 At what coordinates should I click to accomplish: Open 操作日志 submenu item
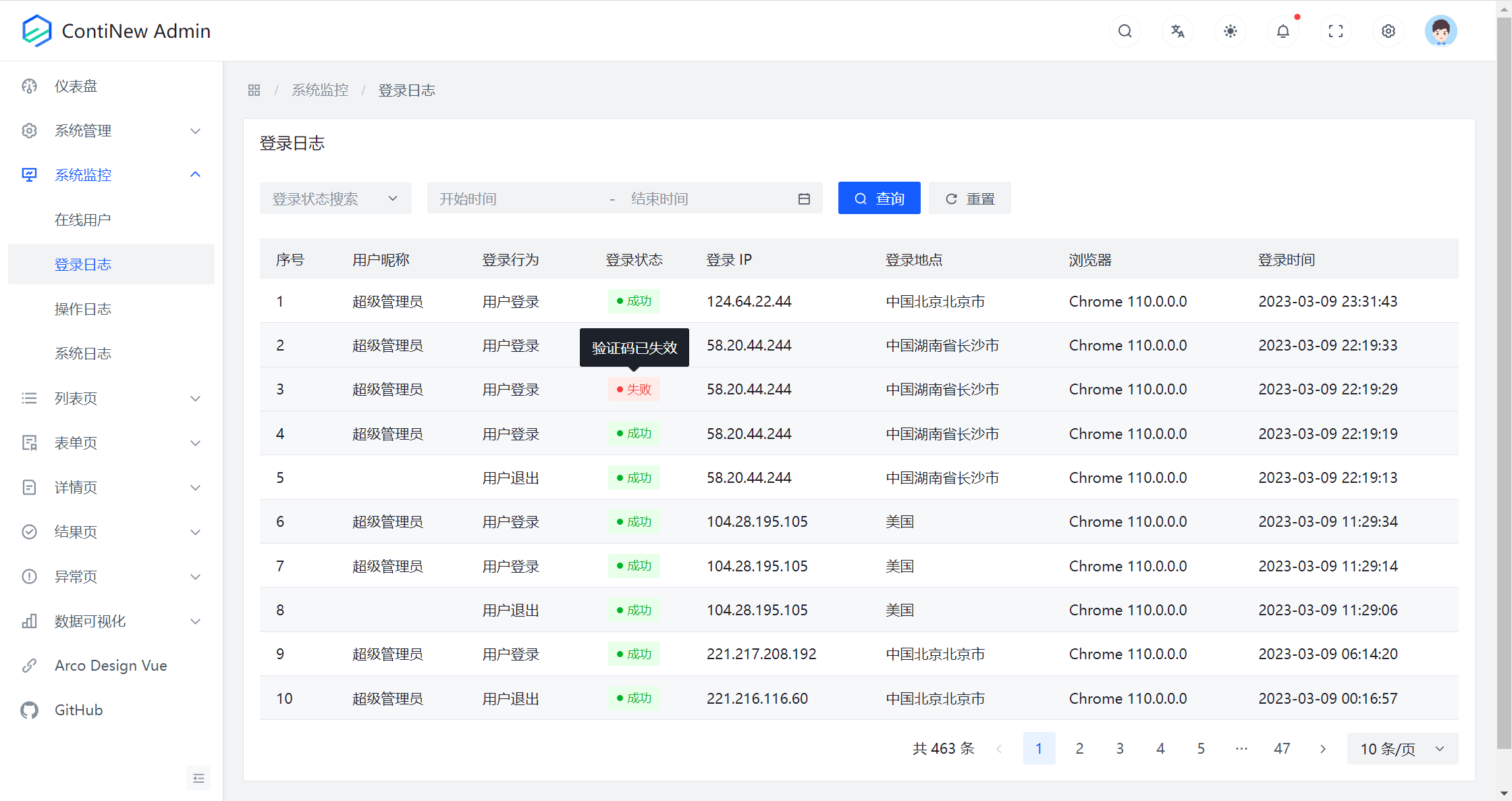point(111,309)
